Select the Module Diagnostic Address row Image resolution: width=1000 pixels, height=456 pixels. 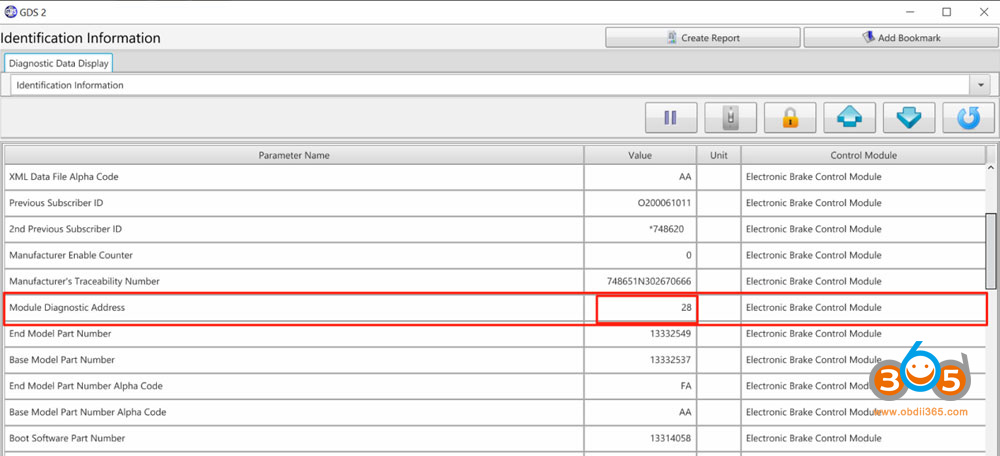294,308
